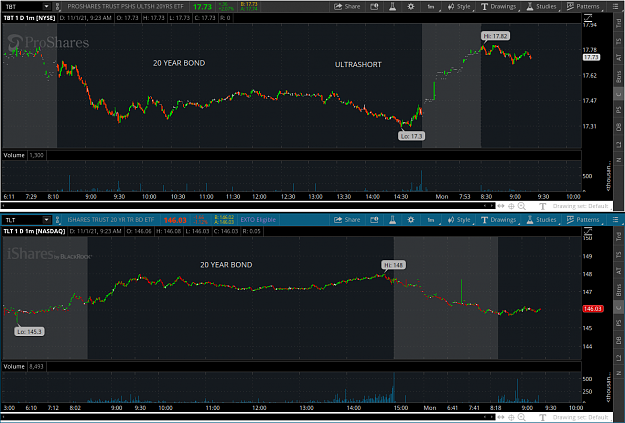Click 'Hi: 148' price bubble on TLT chart
The height and width of the screenshot is (423, 625).
coord(393,265)
